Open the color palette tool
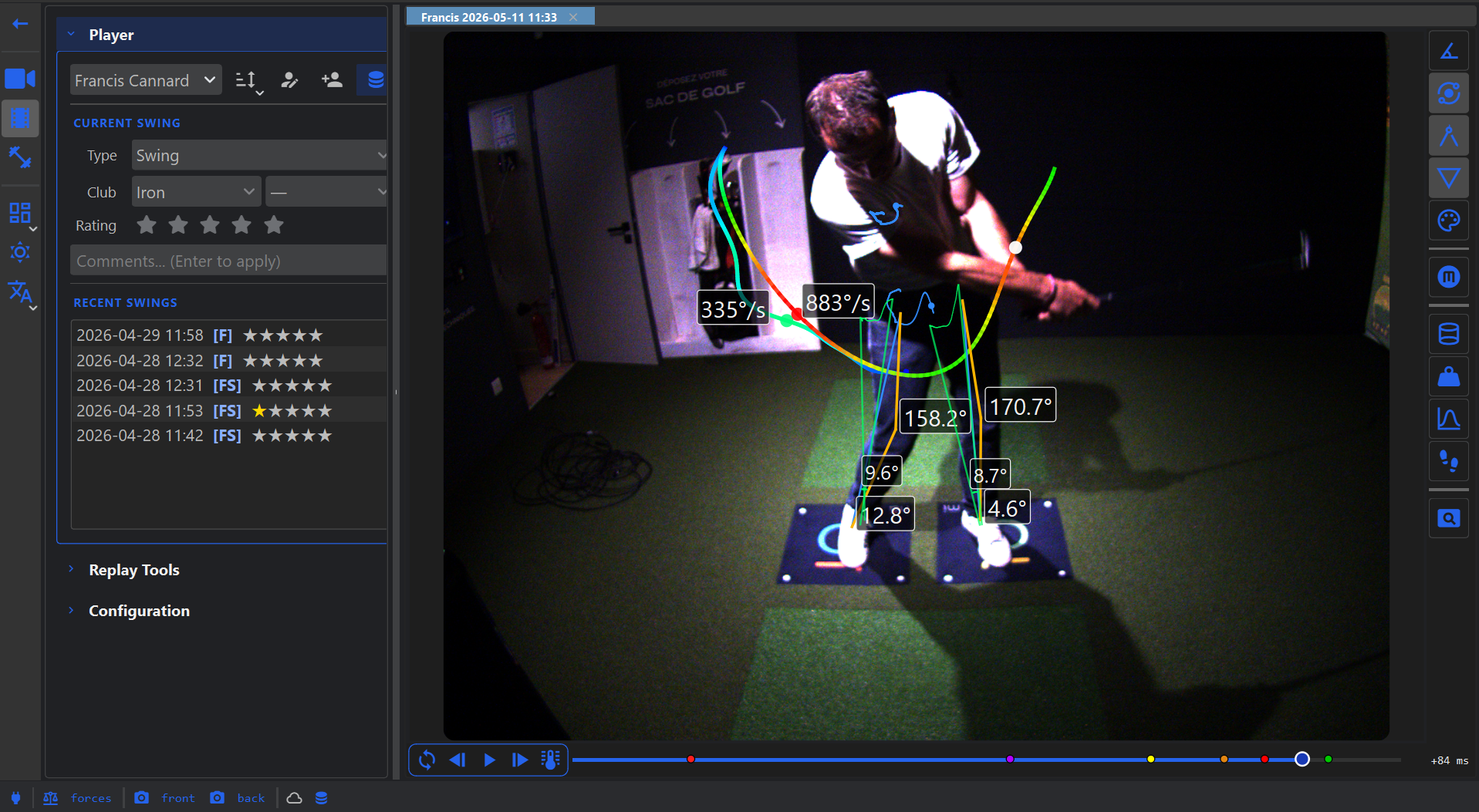The image size is (1479, 812). click(1448, 221)
